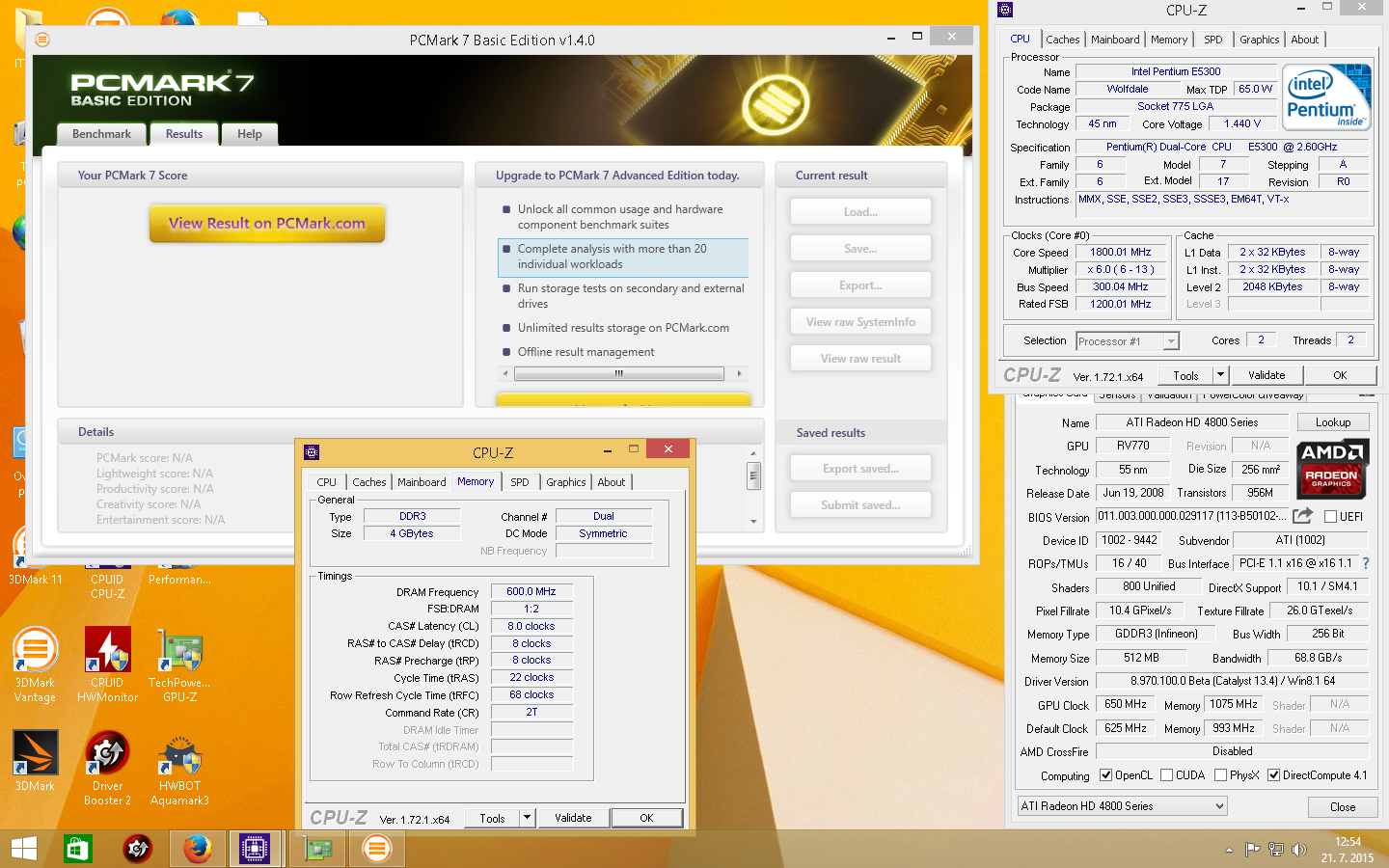Toggle the DirectCompute 4.1 checkbox
This screenshot has width=1389, height=868.
(x=1273, y=775)
